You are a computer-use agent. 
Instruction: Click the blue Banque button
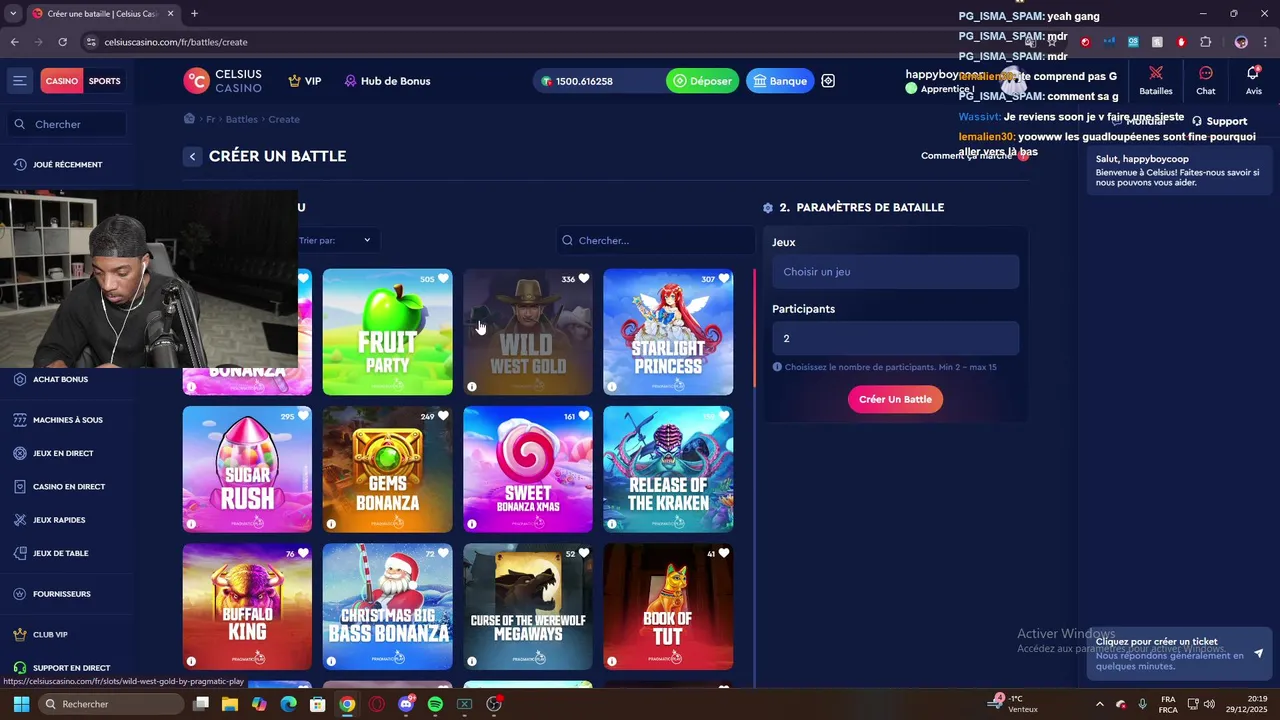[x=780, y=81]
